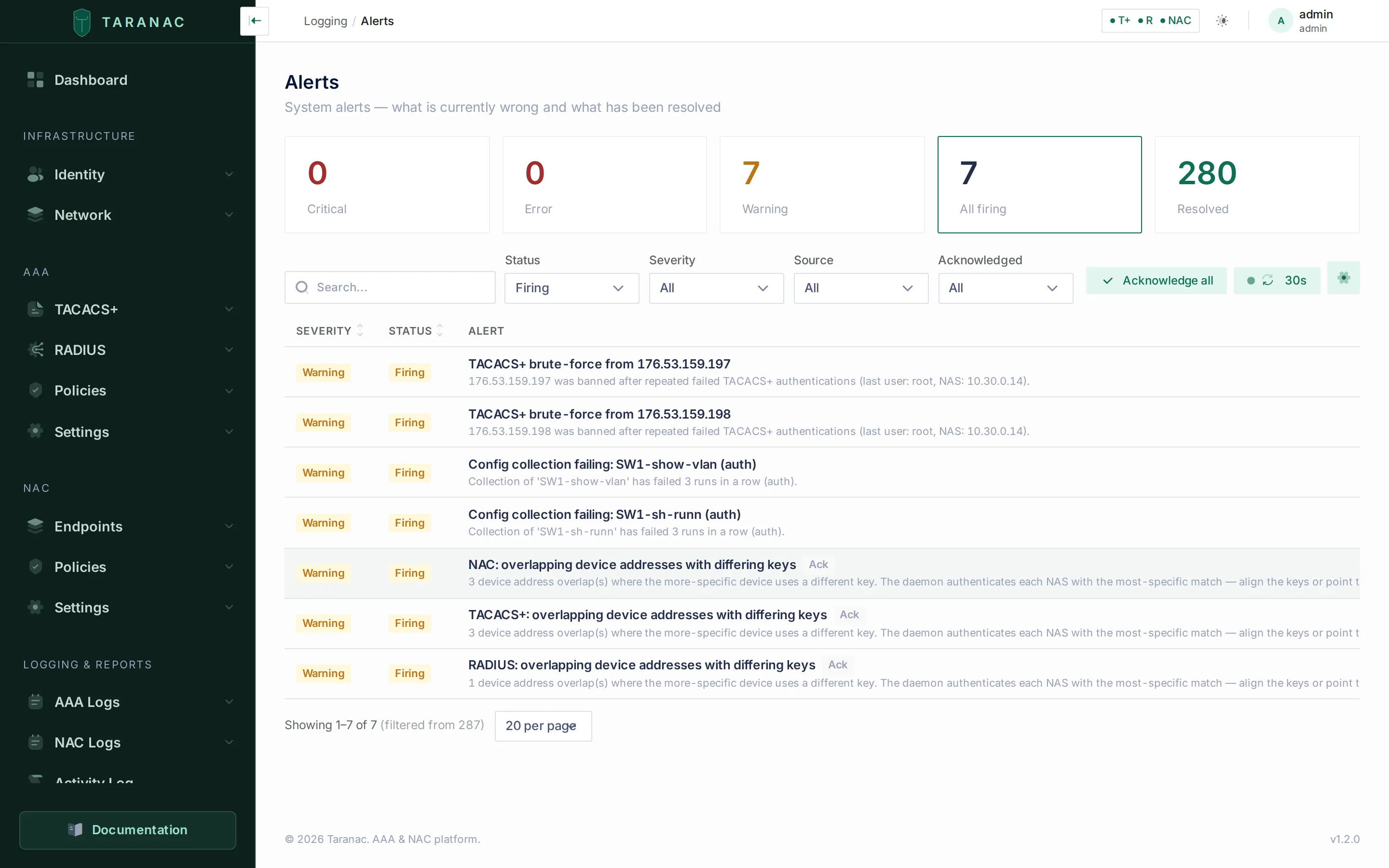Expand the AAA Logs menu chevron
Image resolution: width=1389 pixels, height=868 pixels.
point(229,702)
